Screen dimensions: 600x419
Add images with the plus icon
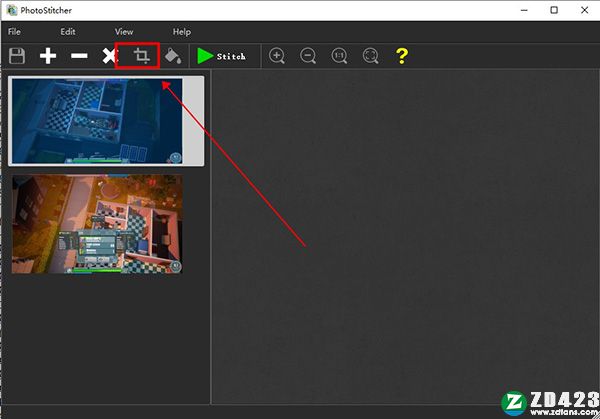48,56
